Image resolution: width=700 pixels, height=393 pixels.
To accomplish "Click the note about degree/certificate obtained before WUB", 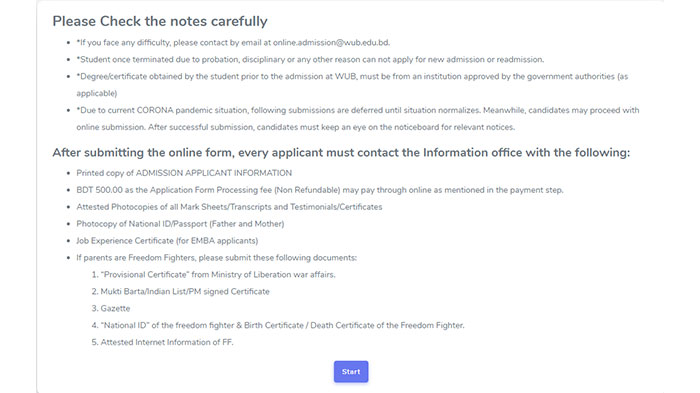I will coord(352,85).
